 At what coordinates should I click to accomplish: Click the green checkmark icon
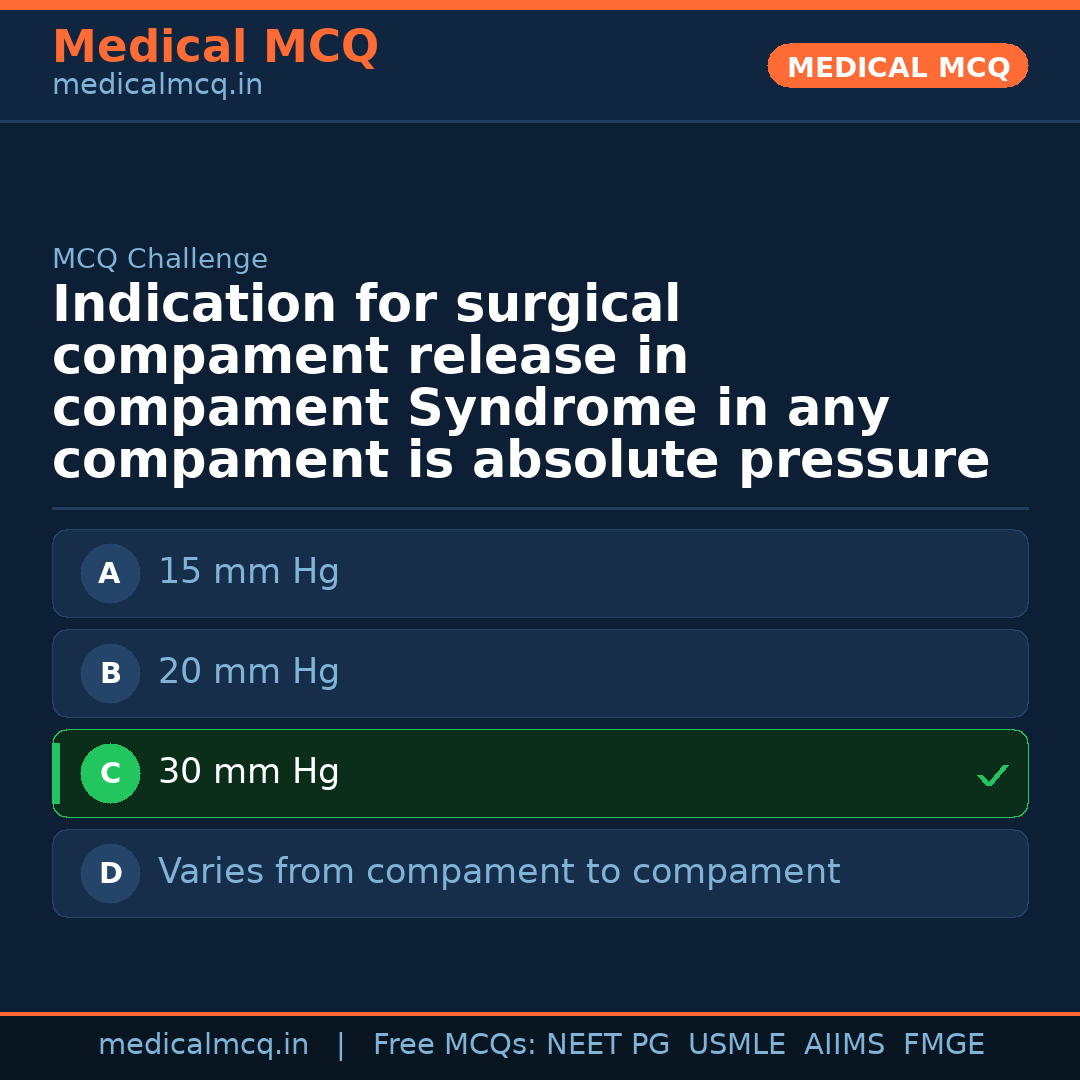point(992,775)
